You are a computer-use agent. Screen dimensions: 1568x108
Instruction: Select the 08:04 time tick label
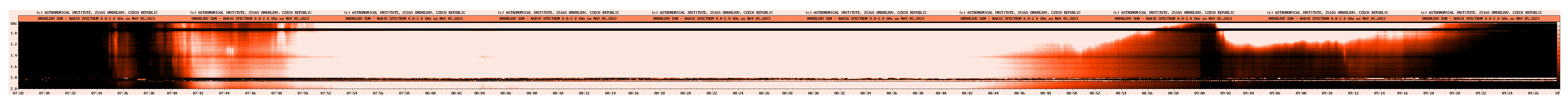(480, 93)
